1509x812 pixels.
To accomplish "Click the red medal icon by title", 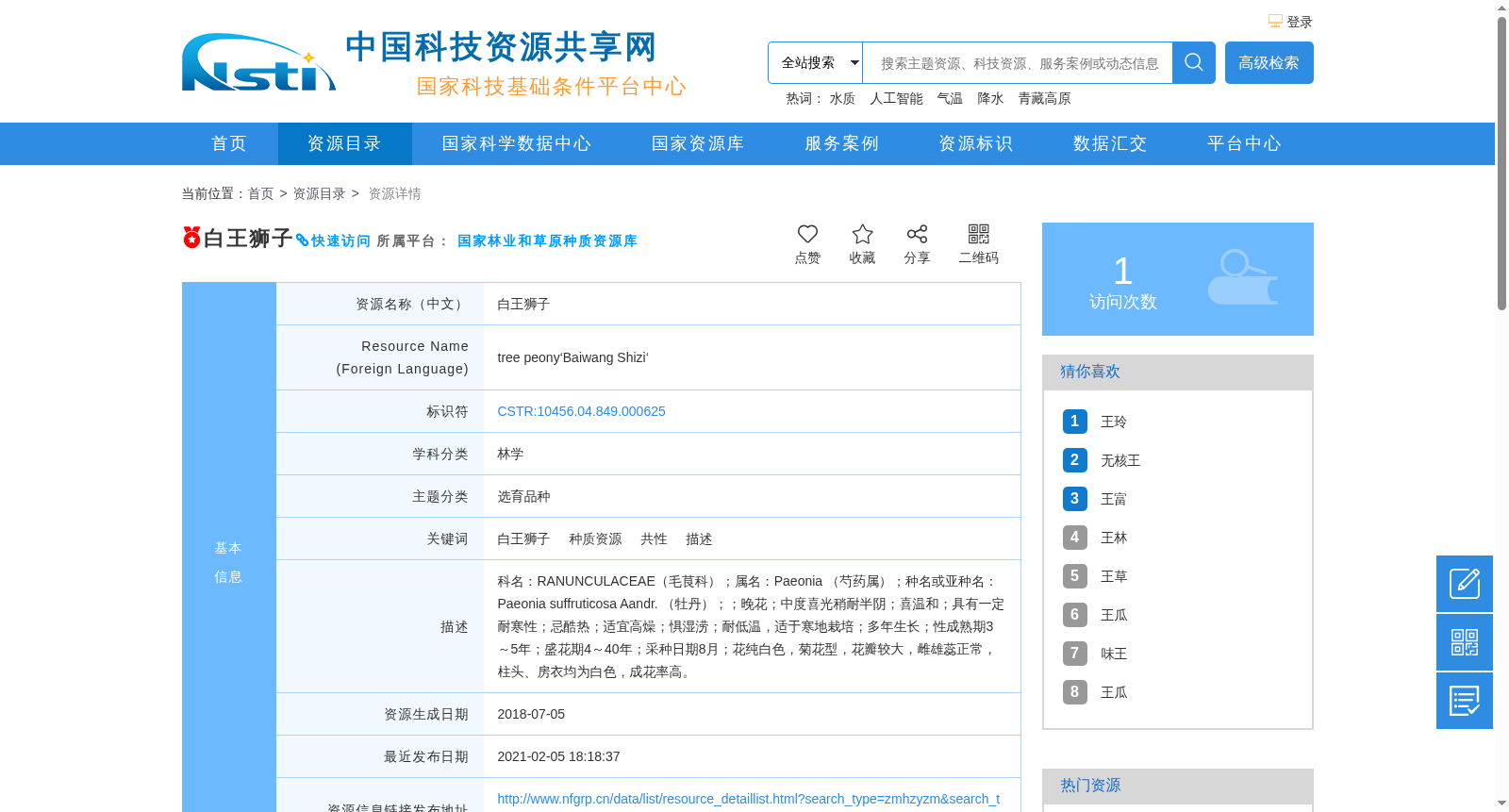I will coord(191,237).
